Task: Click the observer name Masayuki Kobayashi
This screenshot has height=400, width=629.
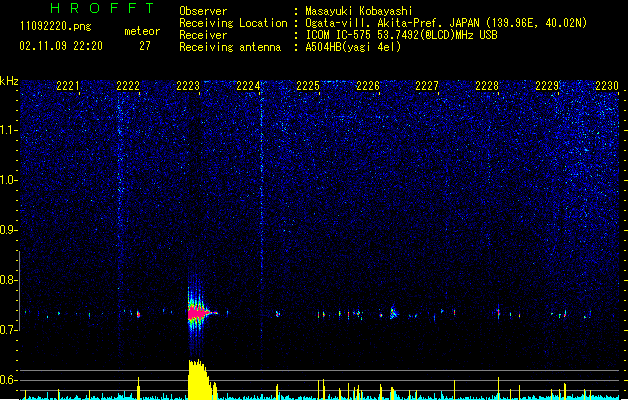Action: point(359,11)
